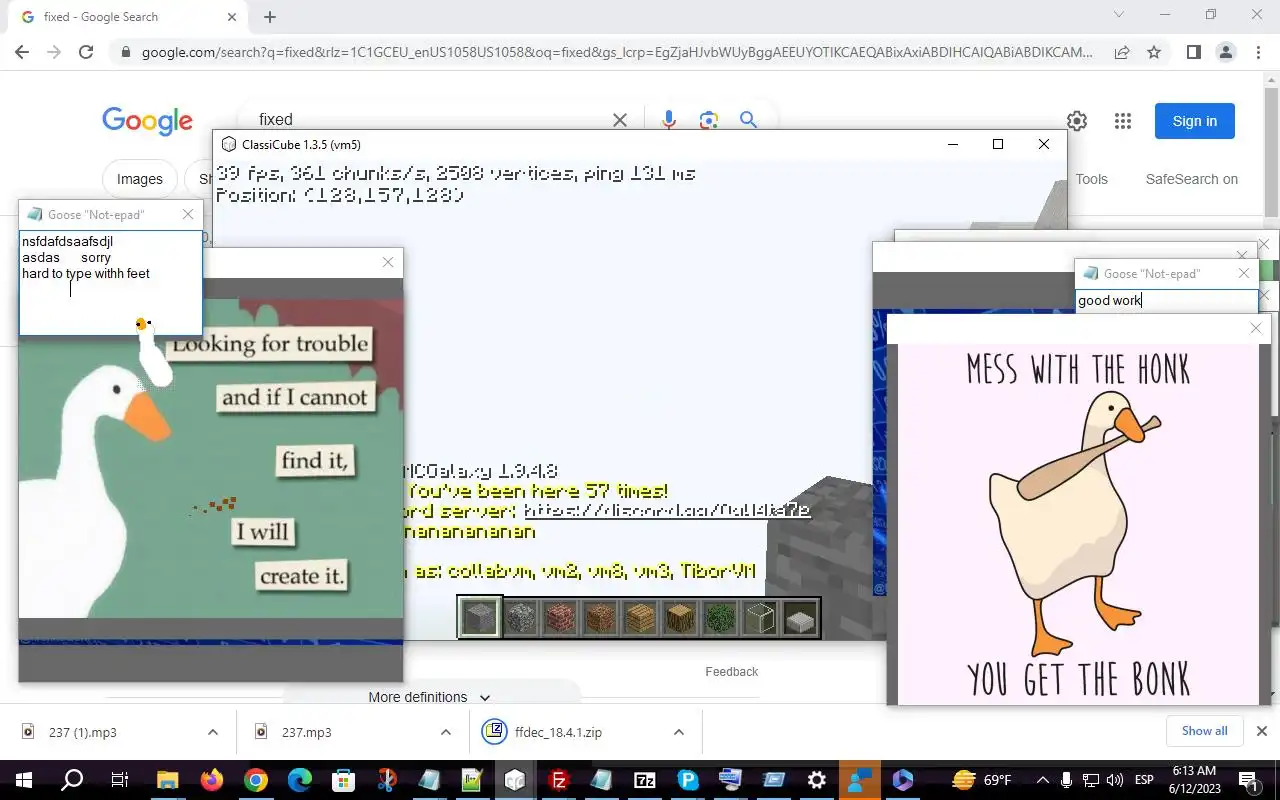Expand options for 237.mp3 download
Viewport: 1280px width, 800px height.
point(445,732)
